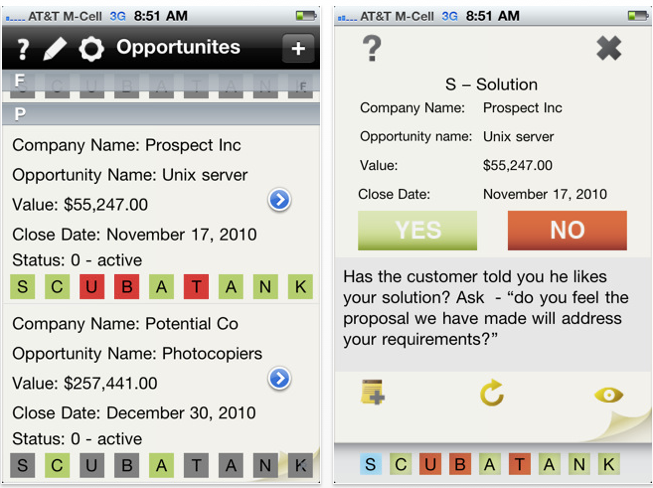Viewport: 653px width, 488px height.
Task: Tap green S tile for Prospect Inc
Action: point(22,286)
